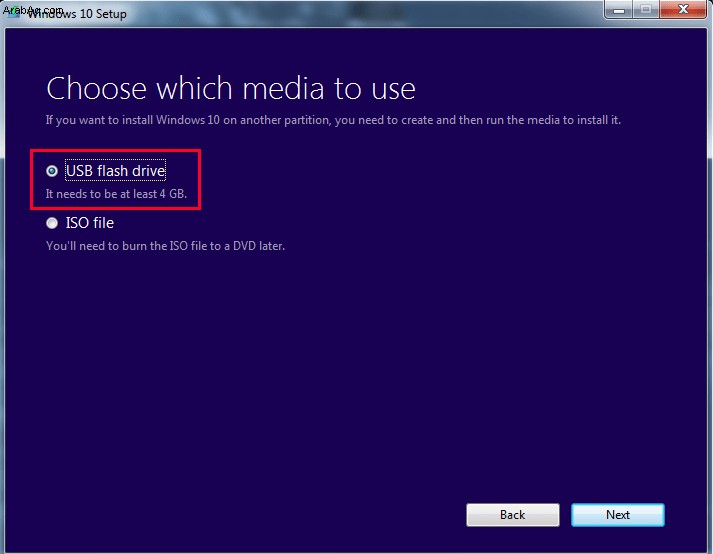Click the disabled maximize window button
The width and height of the screenshot is (713, 554).
point(646,9)
